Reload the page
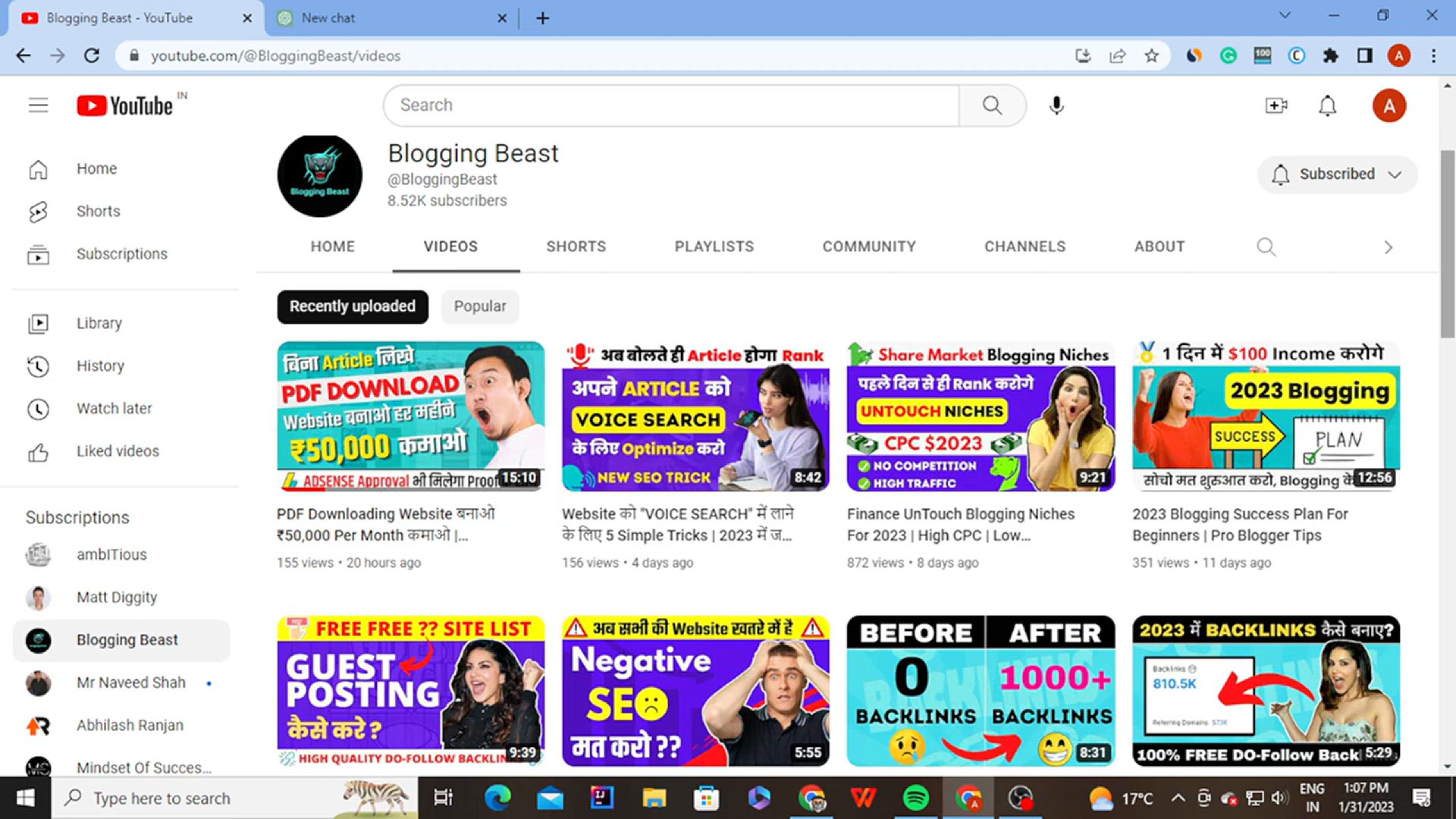Screen dimensions: 1456x819 (x=92, y=55)
